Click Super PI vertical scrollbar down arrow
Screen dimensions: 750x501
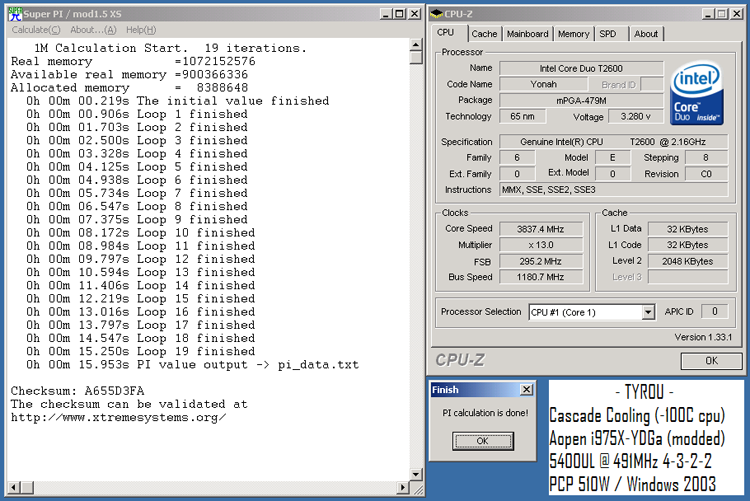416,475
